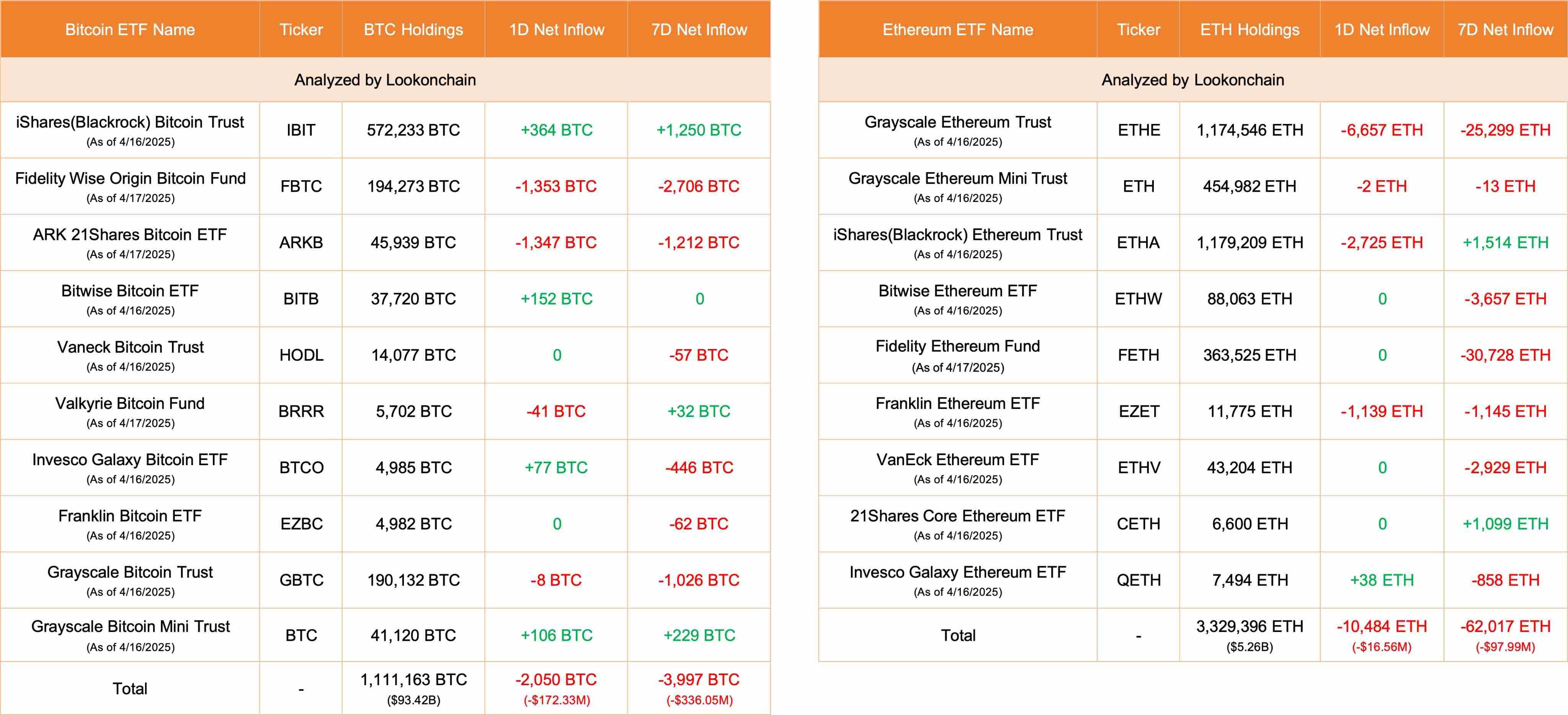Select the ETHA ticker cell
Image resolution: width=1568 pixels, height=715 pixels.
[x=1138, y=243]
